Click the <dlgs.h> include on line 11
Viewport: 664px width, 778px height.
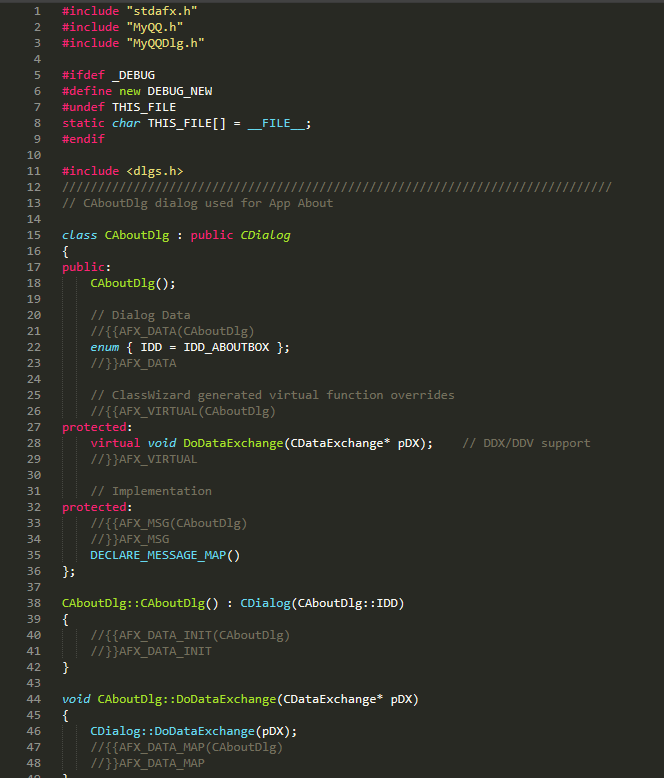[x=155, y=171]
